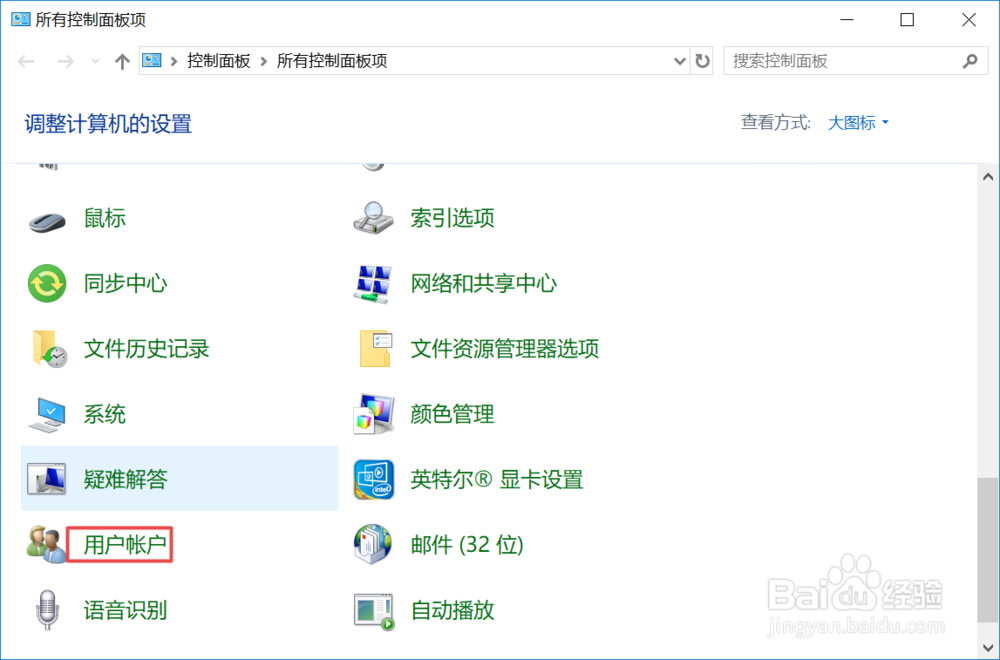Expand the address bar history chevron
This screenshot has width=1000, height=660.
[x=679, y=60]
